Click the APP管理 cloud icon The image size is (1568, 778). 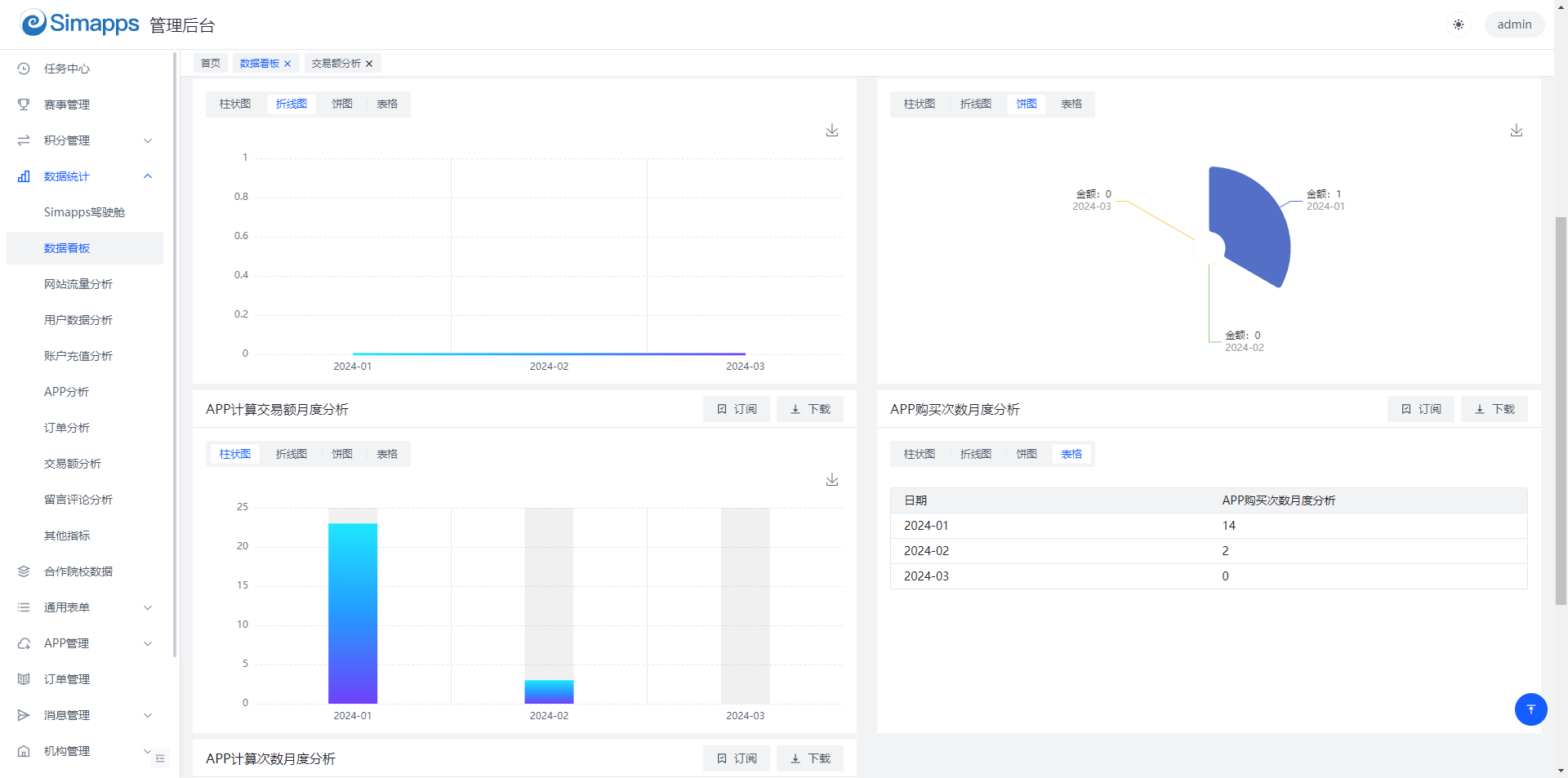[x=24, y=643]
